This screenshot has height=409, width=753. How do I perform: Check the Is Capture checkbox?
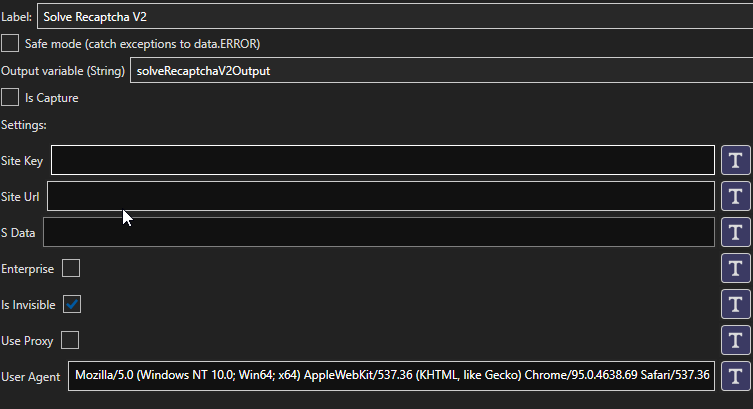point(10,97)
